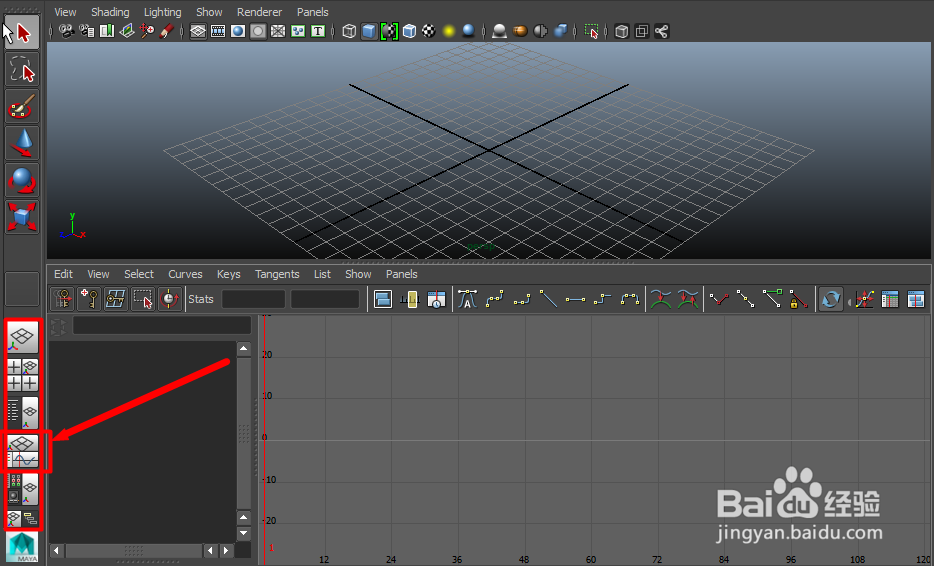The height and width of the screenshot is (566, 934).
Task: Click Lock Tangent Weight icon
Action: [x=799, y=298]
